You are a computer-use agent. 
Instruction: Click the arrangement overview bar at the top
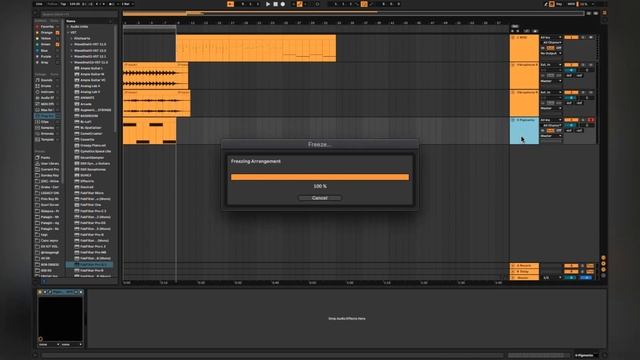pos(353,13)
